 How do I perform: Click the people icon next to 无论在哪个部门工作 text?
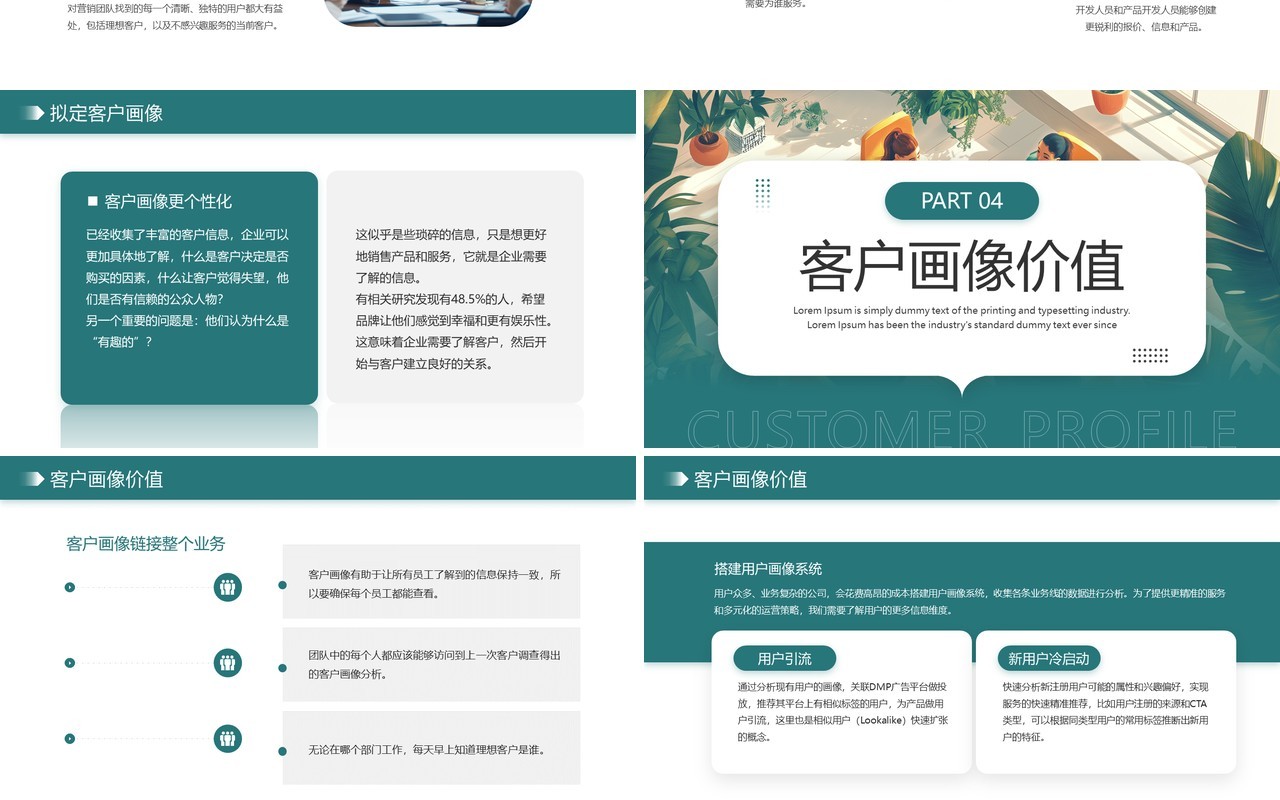point(228,738)
